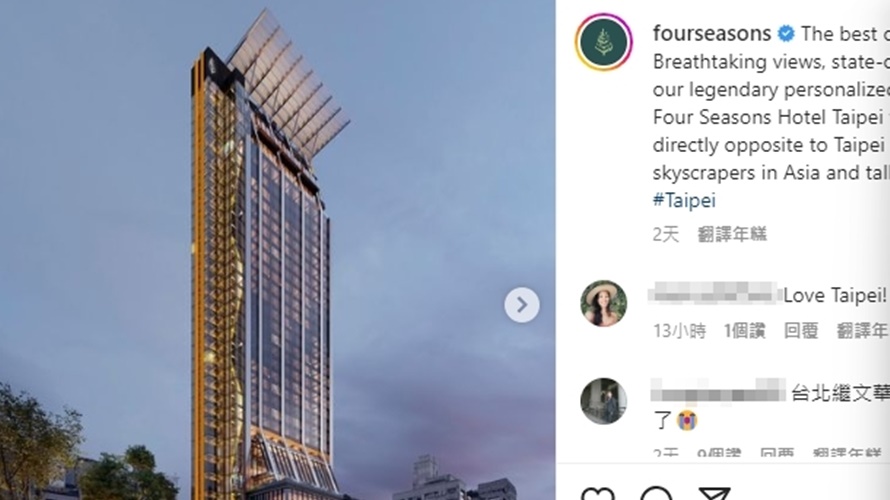Like the post with heart icon
The height and width of the screenshot is (500, 890).
(598, 495)
